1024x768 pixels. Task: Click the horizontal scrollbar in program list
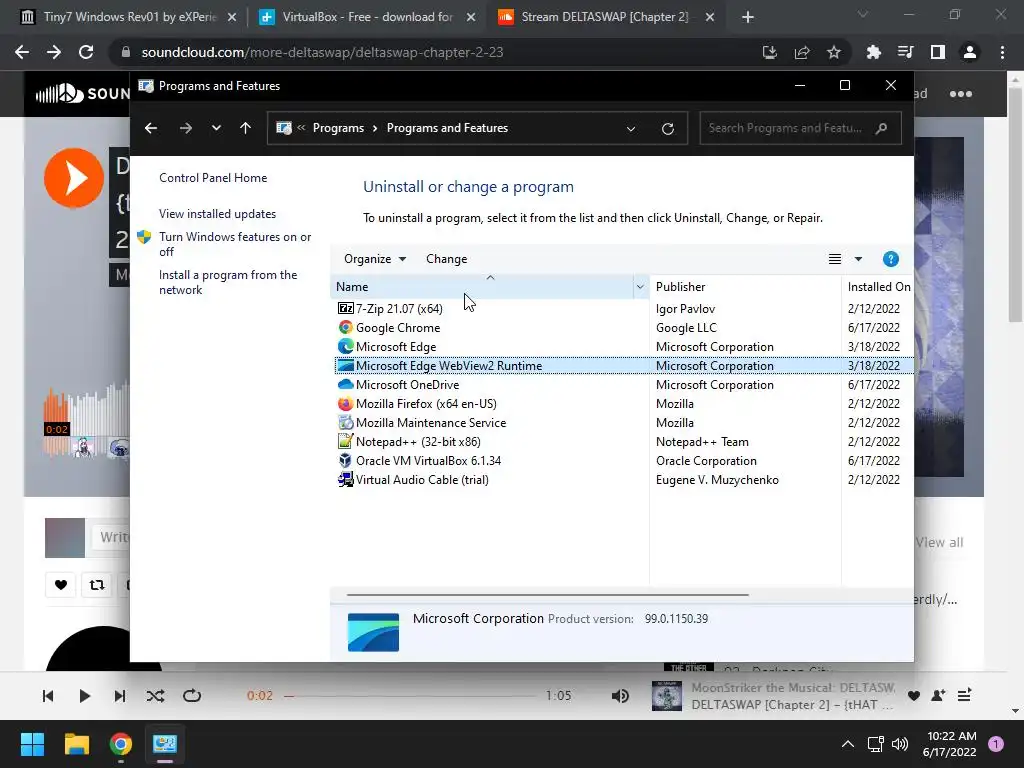pos(547,595)
